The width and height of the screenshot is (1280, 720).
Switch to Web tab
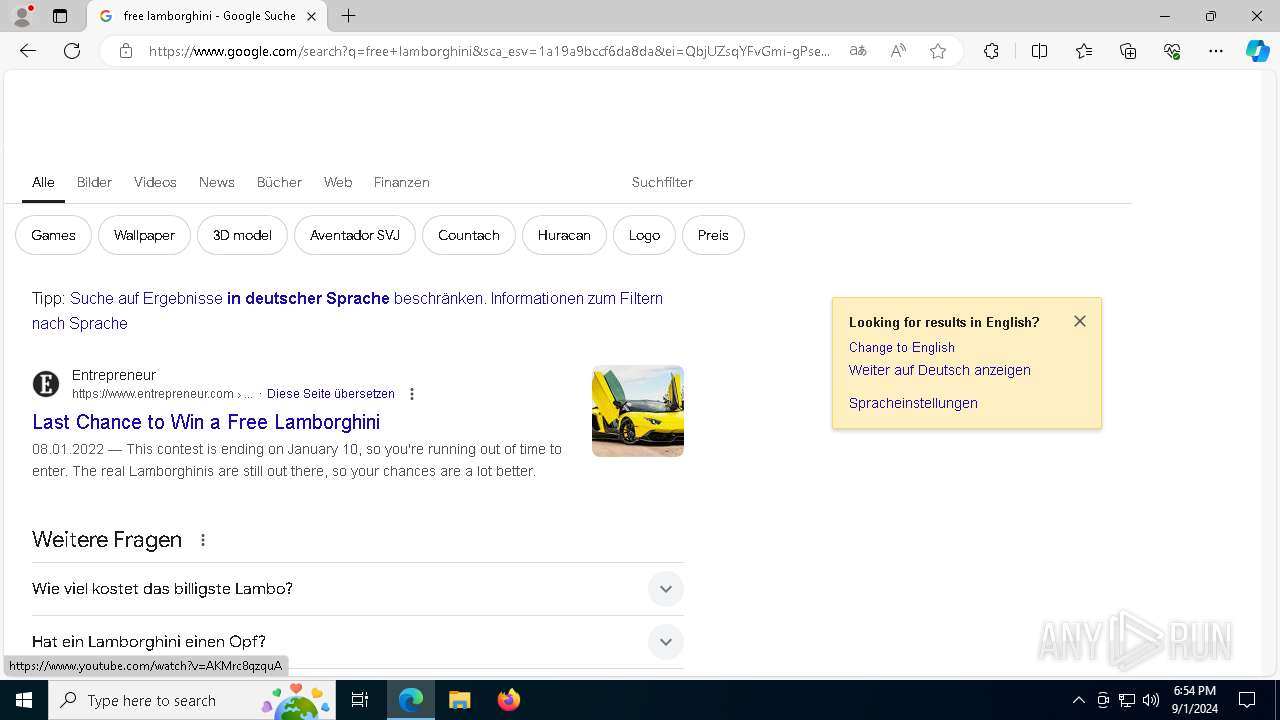(x=338, y=182)
